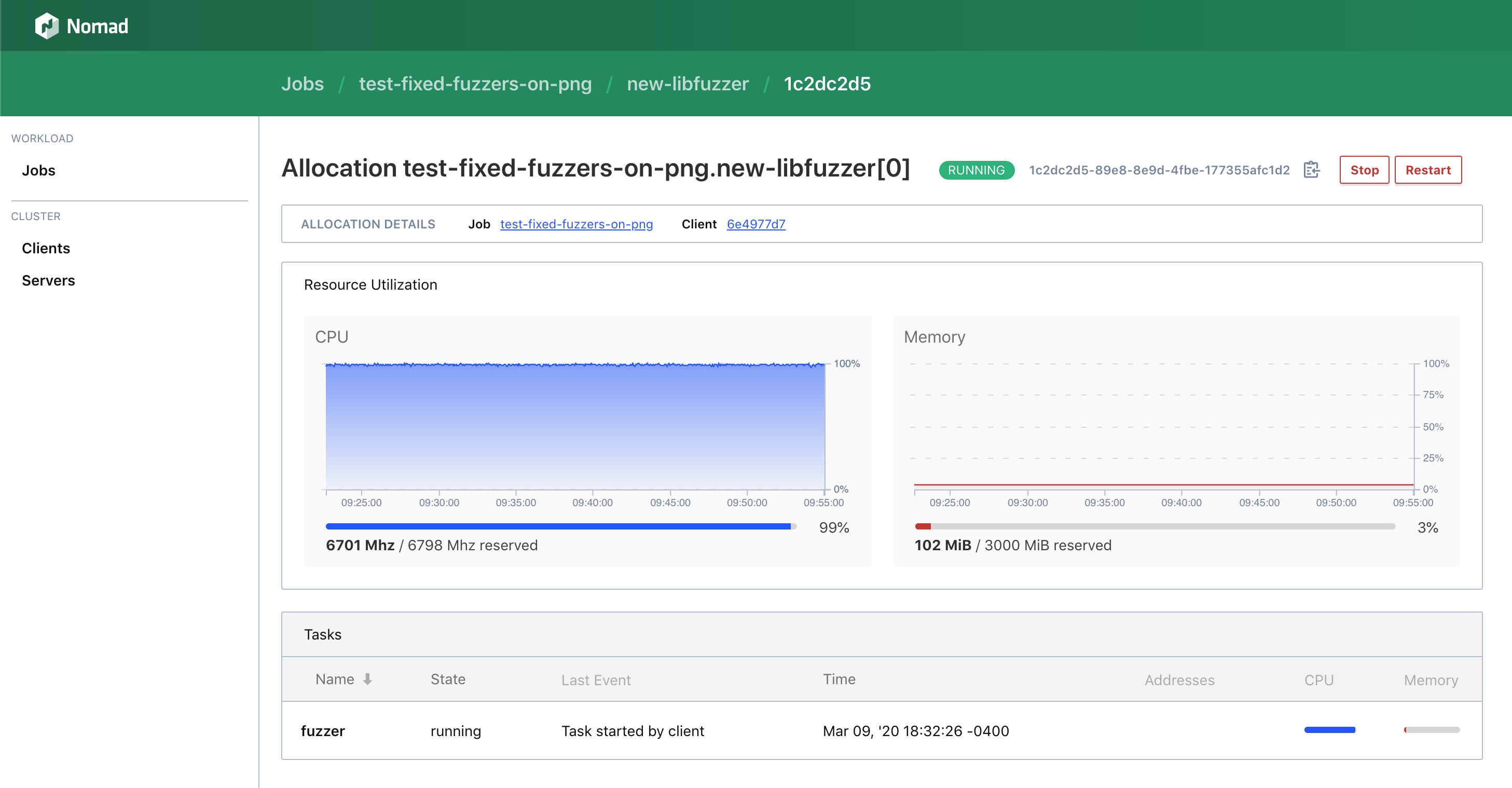The image size is (1512, 788).
Task: Click the Servers cluster menu item
Action: pyautogui.click(x=48, y=280)
